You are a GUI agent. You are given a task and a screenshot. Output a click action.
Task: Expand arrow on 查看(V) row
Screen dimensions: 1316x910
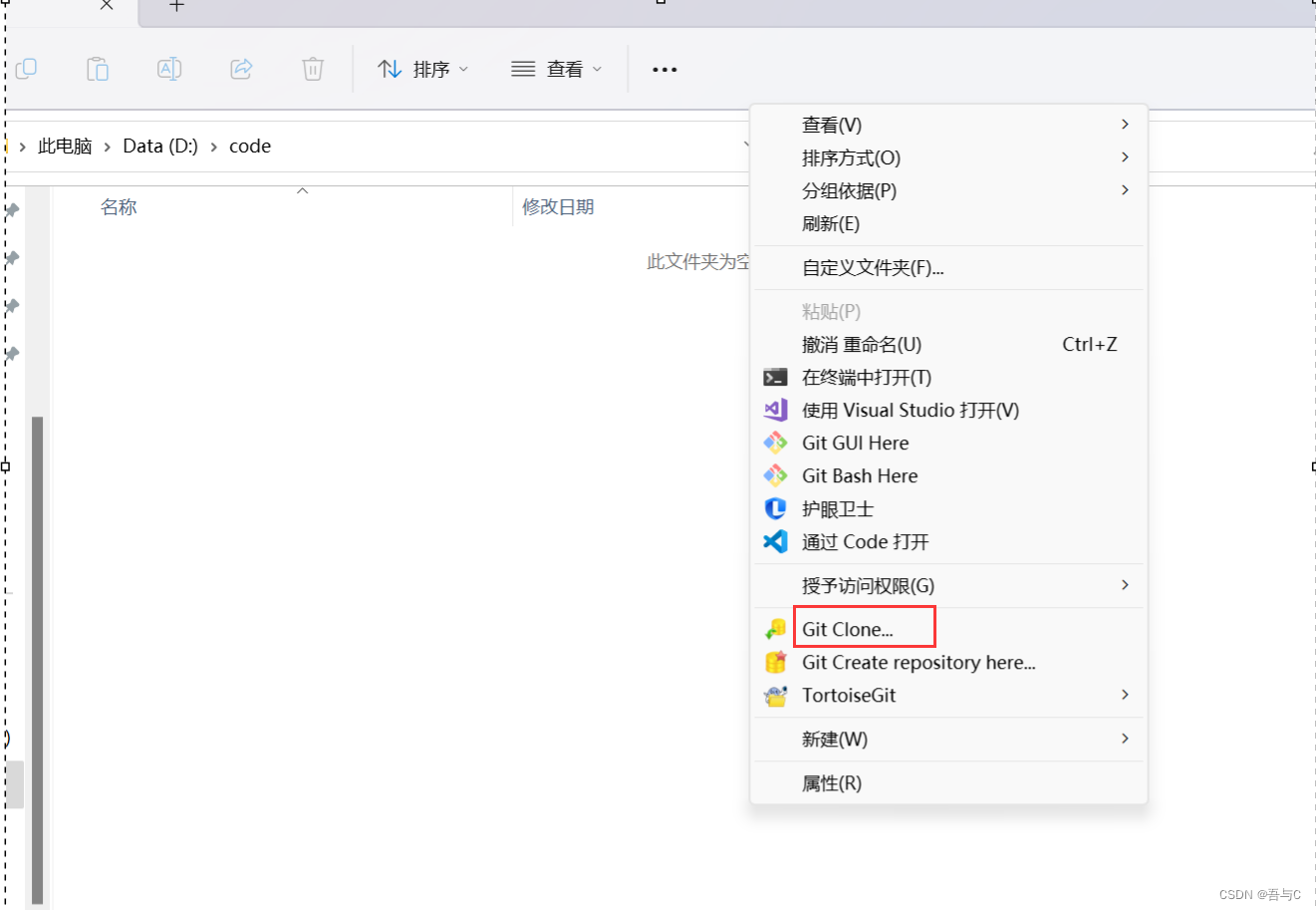click(1125, 125)
